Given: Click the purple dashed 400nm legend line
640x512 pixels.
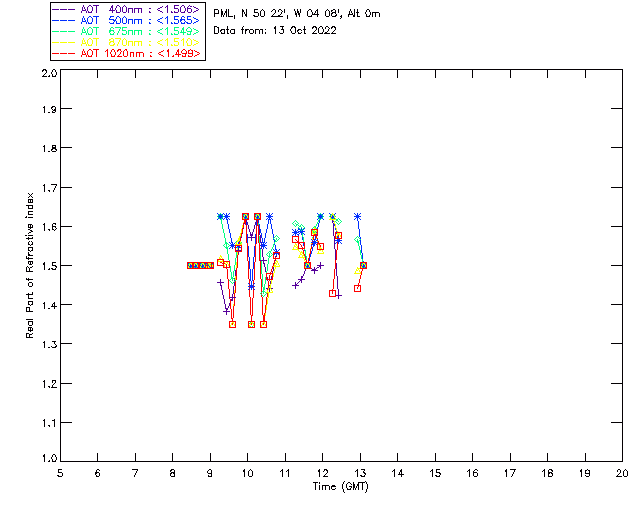Looking at the screenshot, I should pos(64,9).
